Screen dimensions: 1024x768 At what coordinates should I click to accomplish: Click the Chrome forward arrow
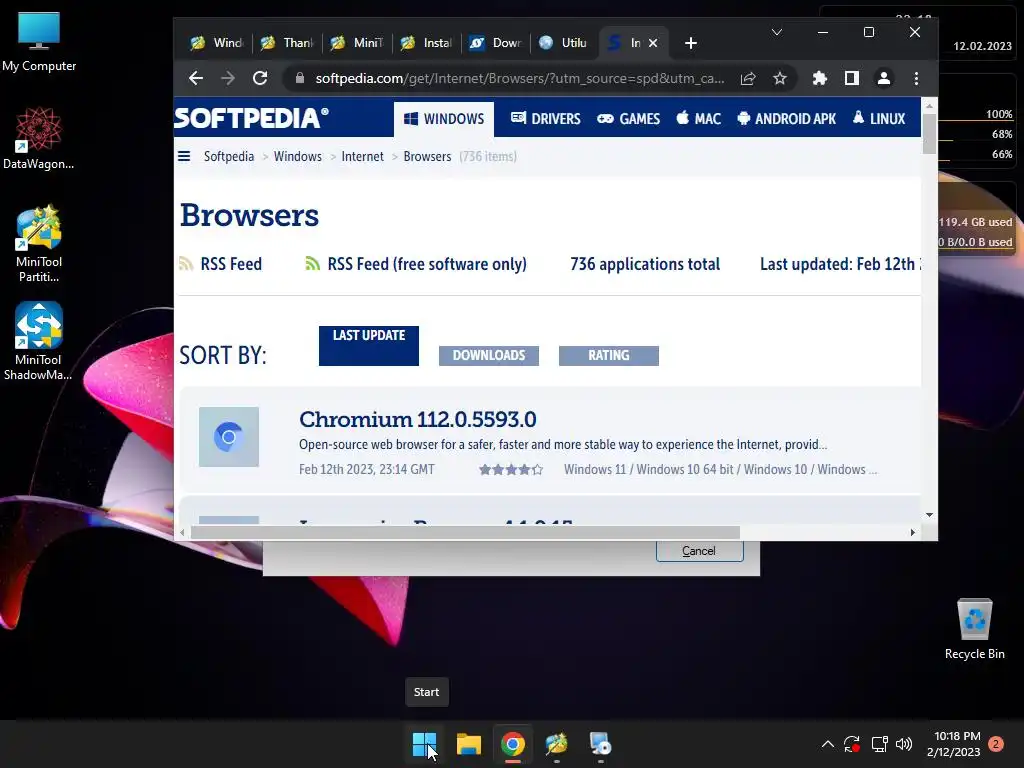point(228,78)
